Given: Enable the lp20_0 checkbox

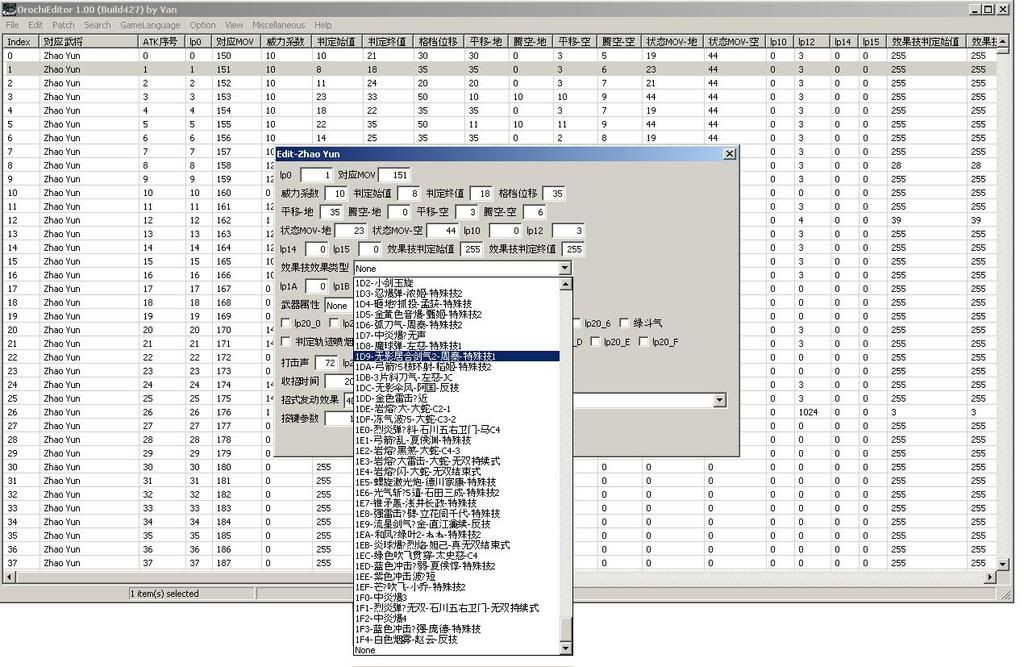Looking at the screenshot, I should tap(287, 324).
